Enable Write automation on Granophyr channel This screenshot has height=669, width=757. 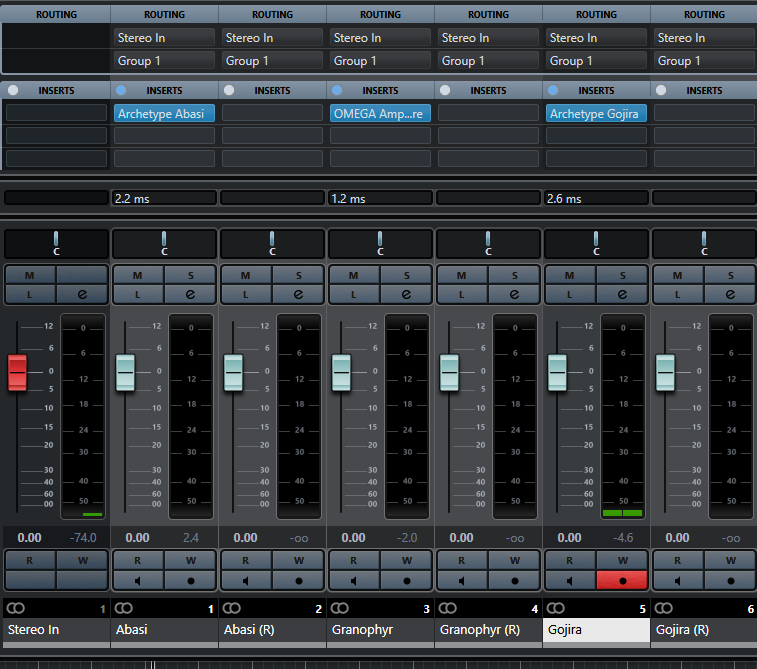(406, 560)
